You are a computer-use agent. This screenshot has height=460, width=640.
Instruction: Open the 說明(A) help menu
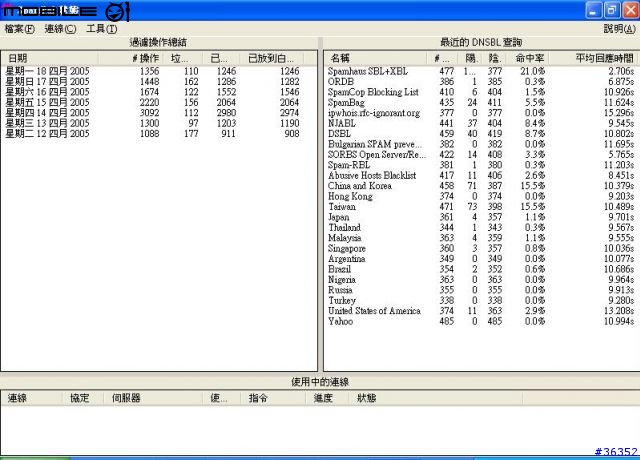coord(620,29)
